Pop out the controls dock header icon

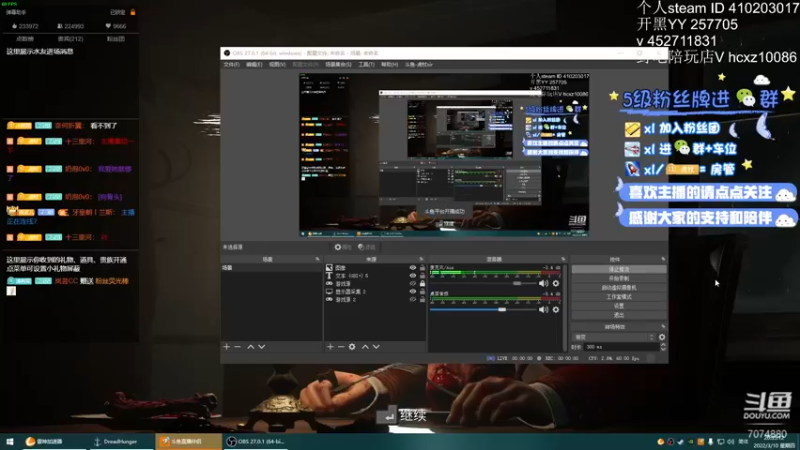[663, 259]
